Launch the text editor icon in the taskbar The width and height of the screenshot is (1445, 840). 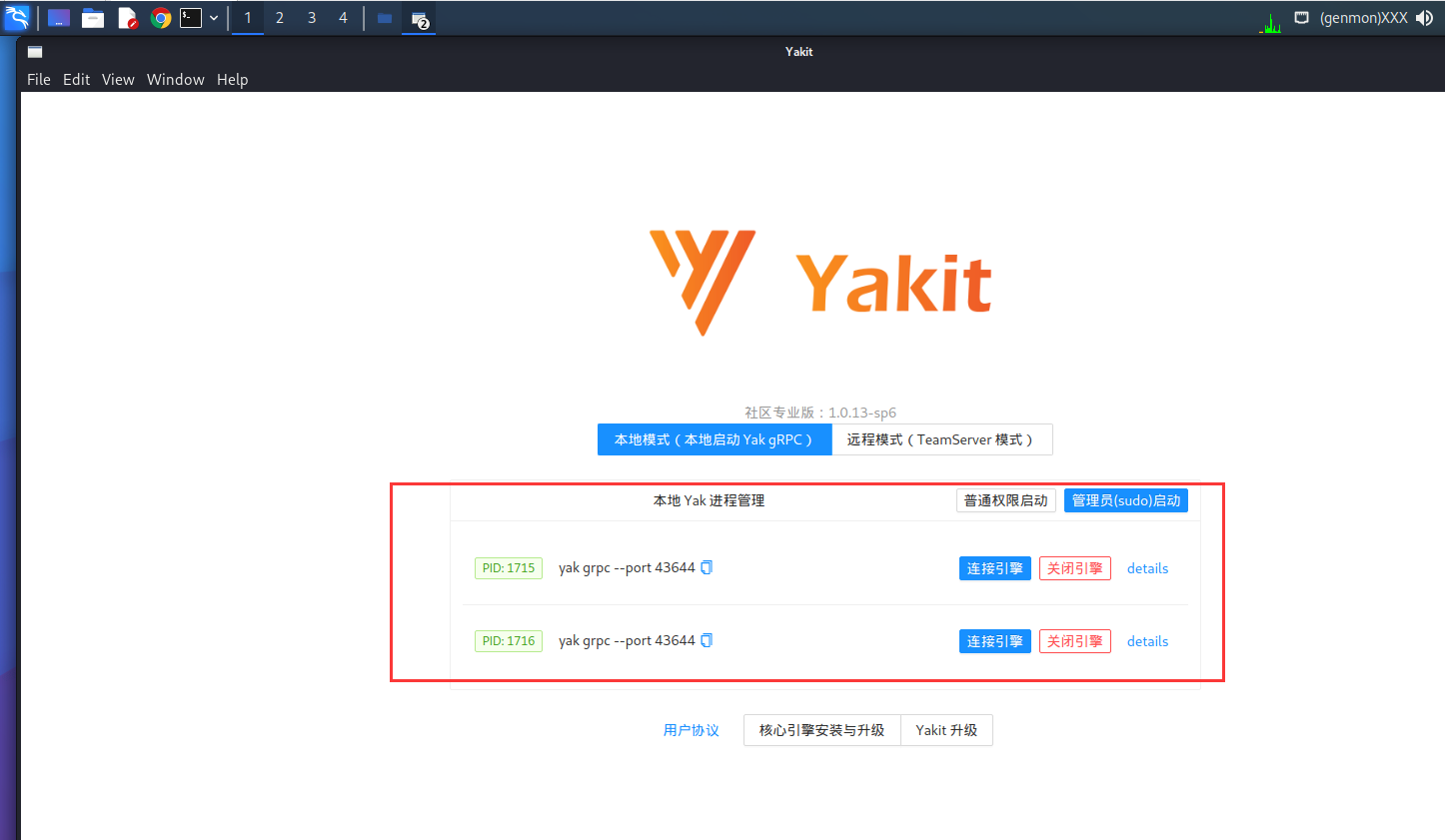127,18
